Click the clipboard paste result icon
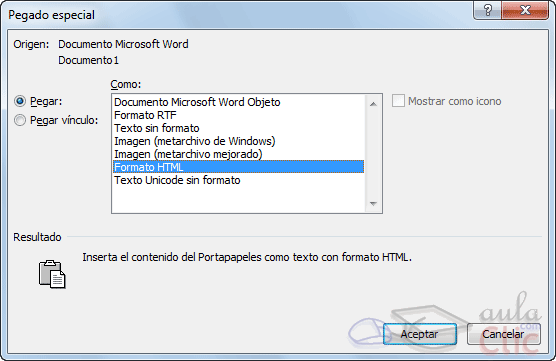The width and height of the screenshot is (556, 361). click(52, 274)
